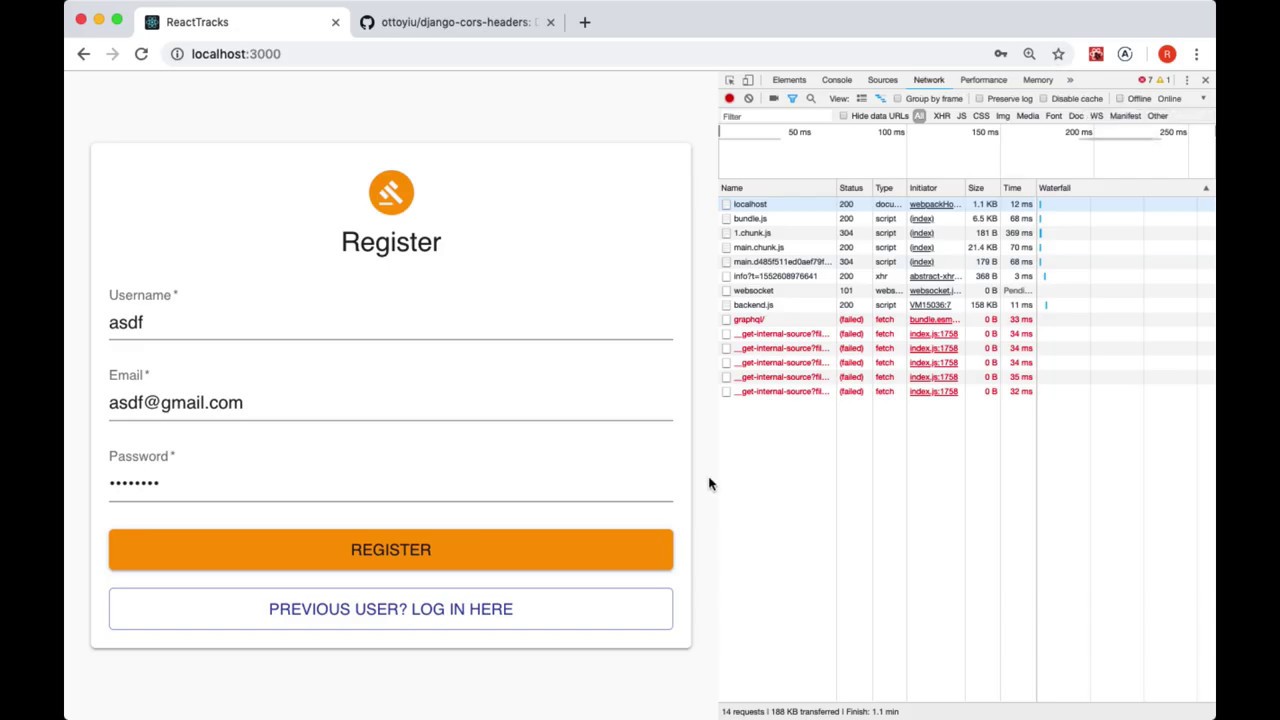Open the Performance tab
Viewport: 1280px width, 720px height.
coord(984,80)
